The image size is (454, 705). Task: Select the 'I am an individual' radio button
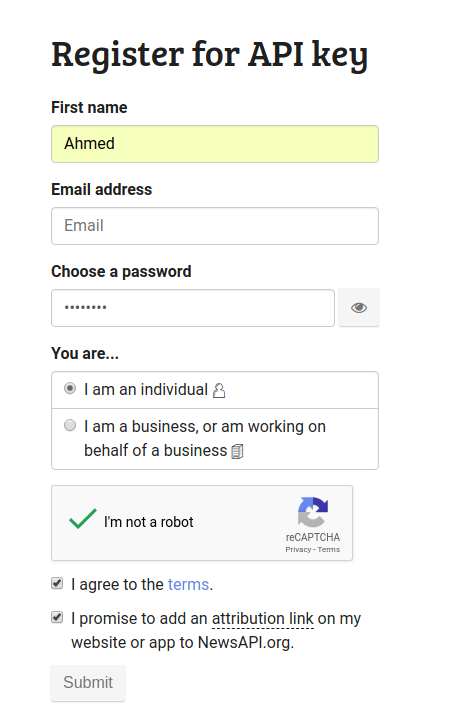click(70, 388)
